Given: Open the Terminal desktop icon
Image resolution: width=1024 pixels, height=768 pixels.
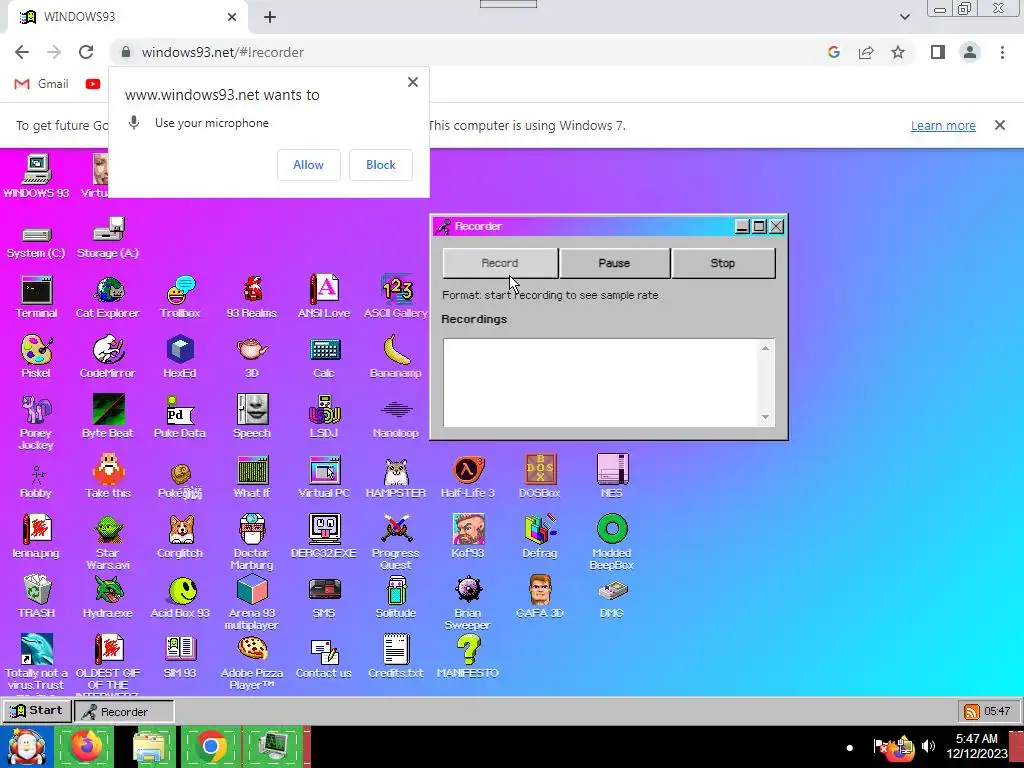Looking at the screenshot, I should 36,297.
